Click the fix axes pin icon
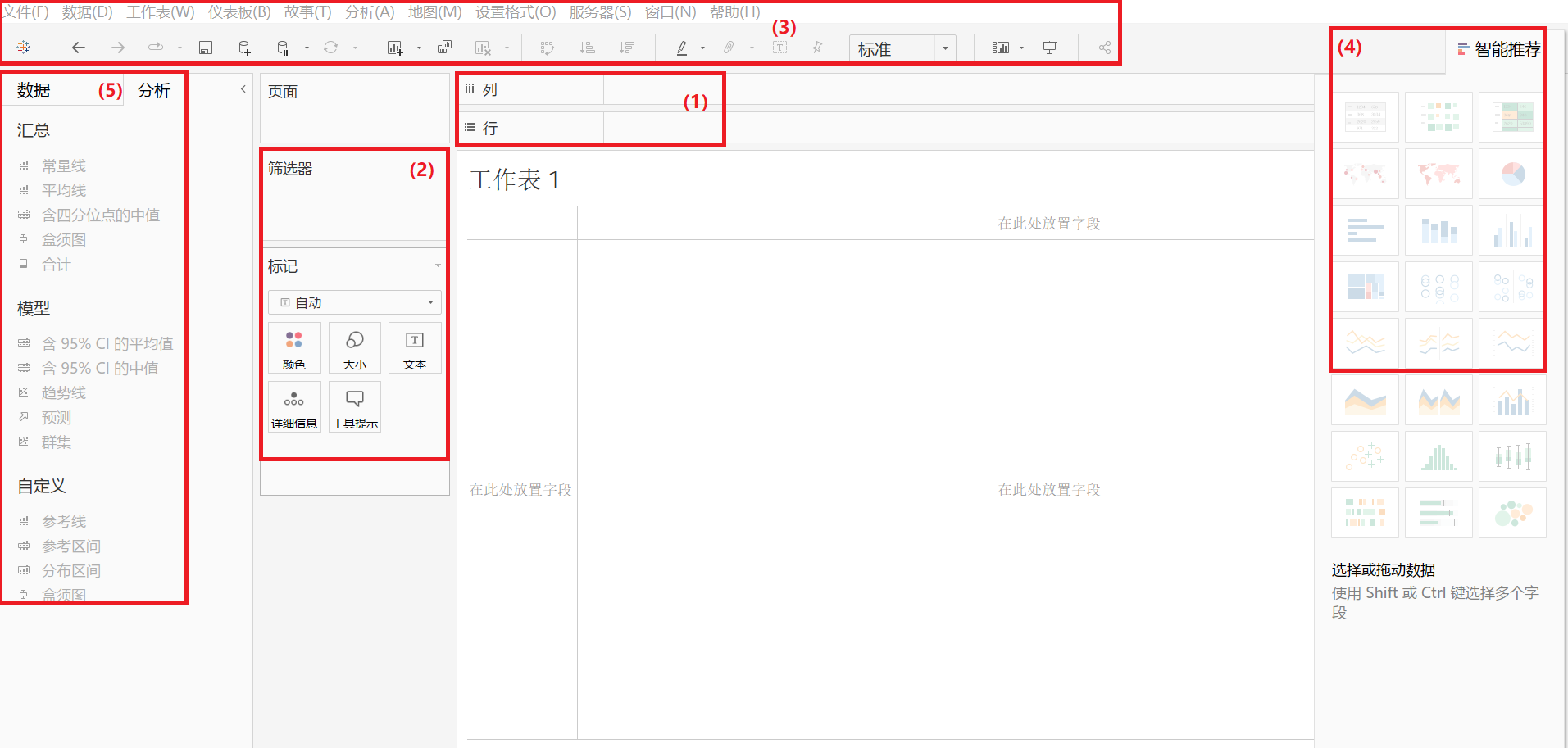The height and width of the screenshot is (748, 1568). (x=817, y=48)
